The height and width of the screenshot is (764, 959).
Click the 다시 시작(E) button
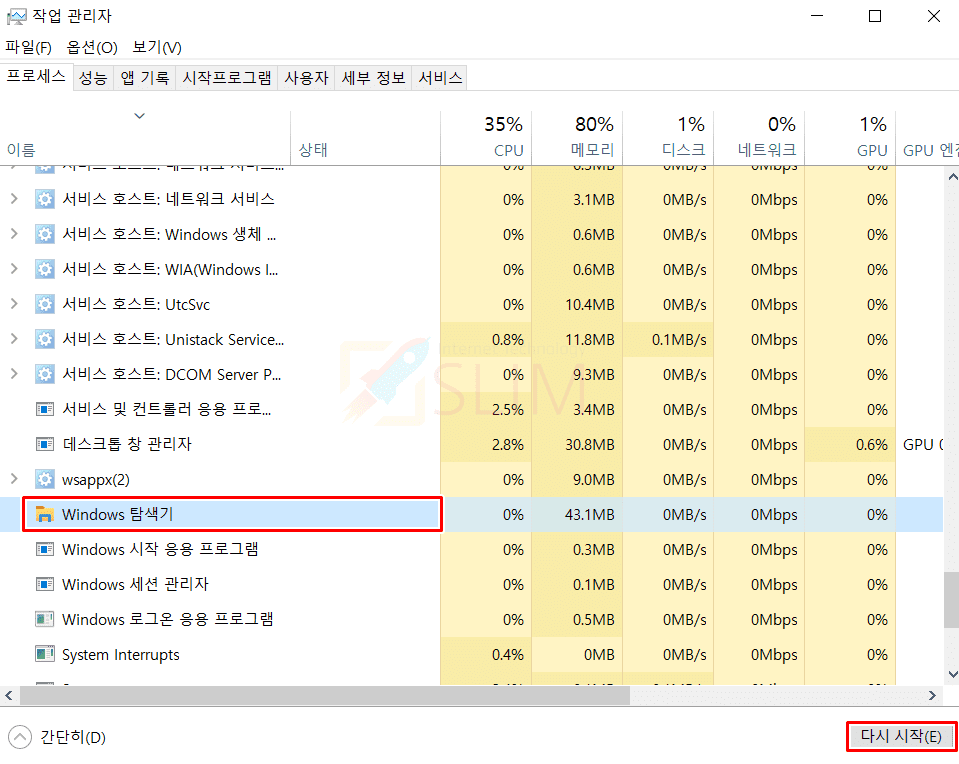(x=902, y=736)
